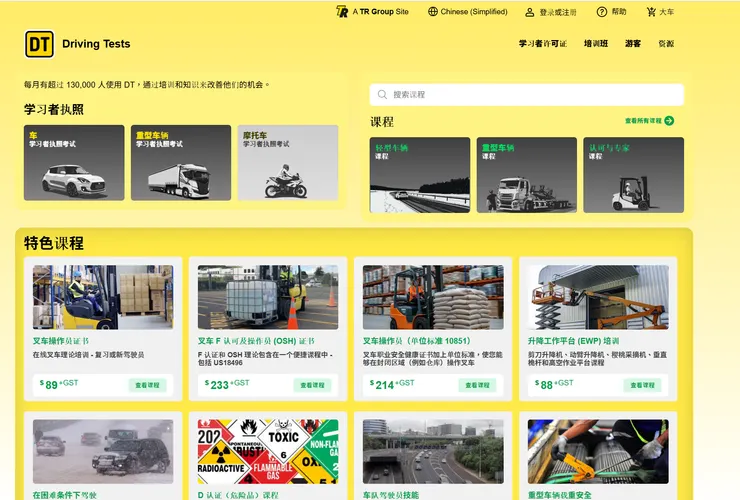Click the green arrow circle icon
The width and height of the screenshot is (740, 500).
tap(669, 121)
